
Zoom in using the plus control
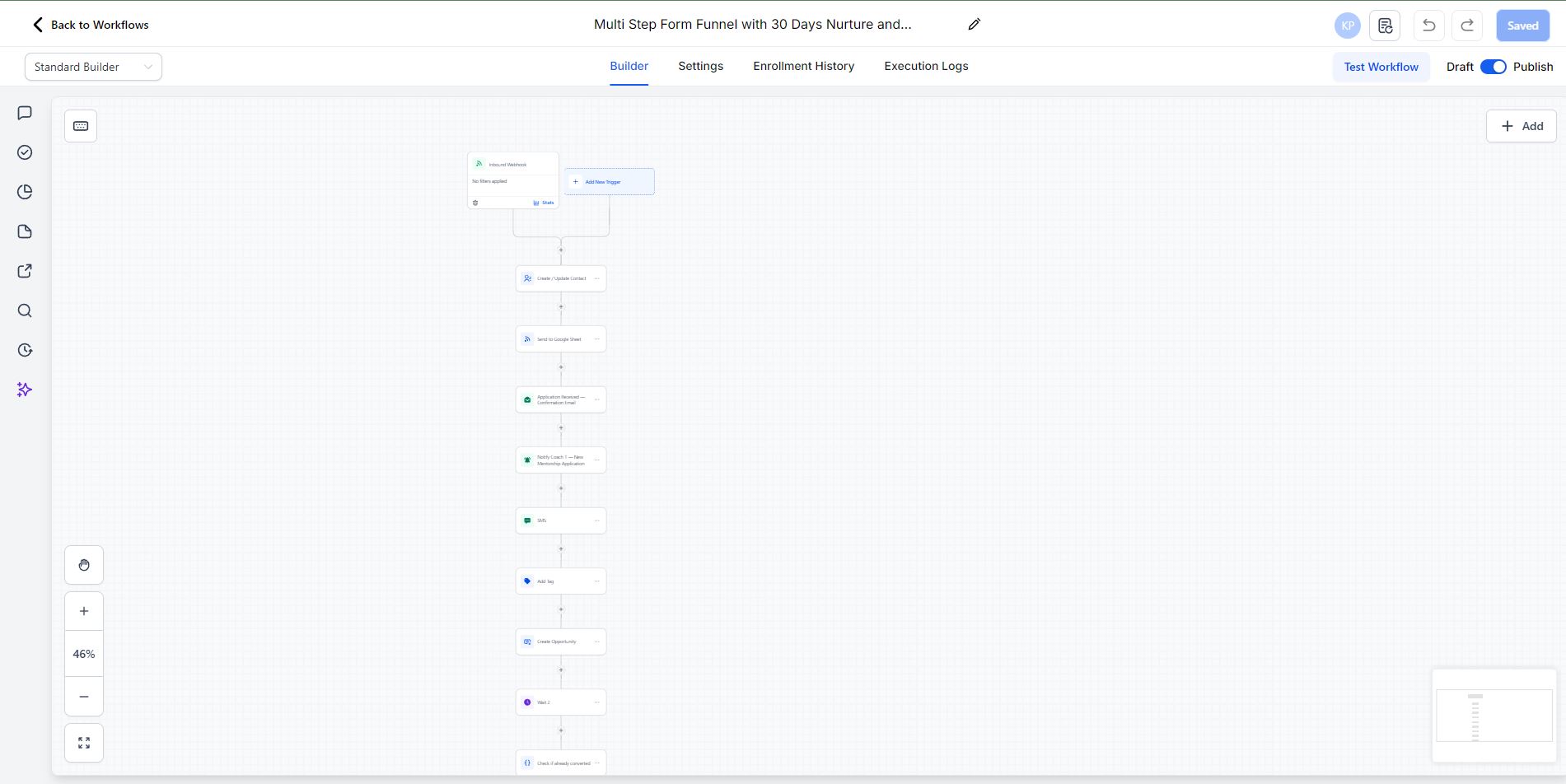pyautogui.click(x=83, y=610)
